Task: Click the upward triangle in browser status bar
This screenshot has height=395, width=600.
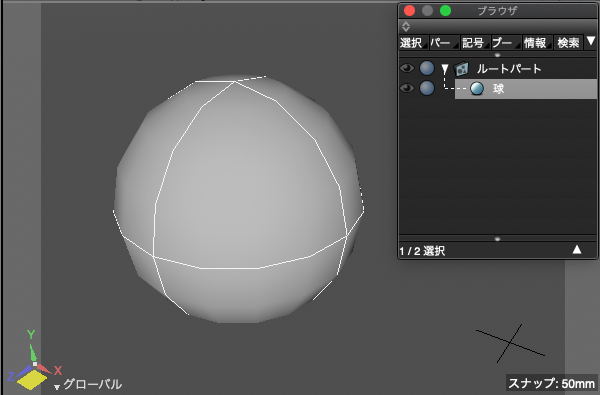Action: (x=577, y=250)
